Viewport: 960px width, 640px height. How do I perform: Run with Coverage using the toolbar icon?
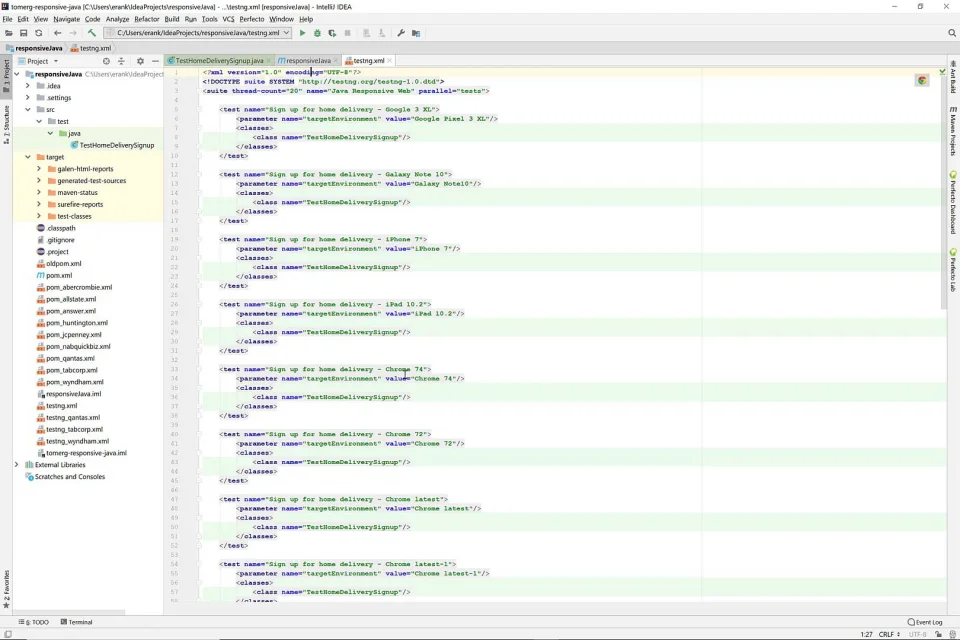tap(332, 33)
